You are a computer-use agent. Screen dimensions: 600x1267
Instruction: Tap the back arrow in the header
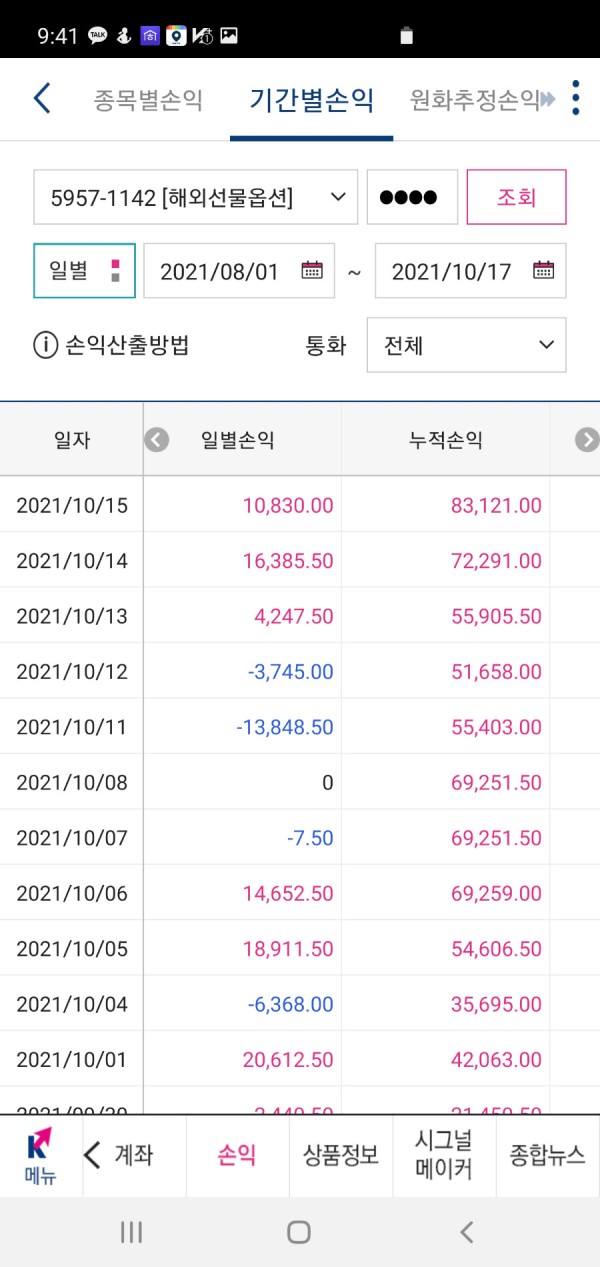[41, 99]
